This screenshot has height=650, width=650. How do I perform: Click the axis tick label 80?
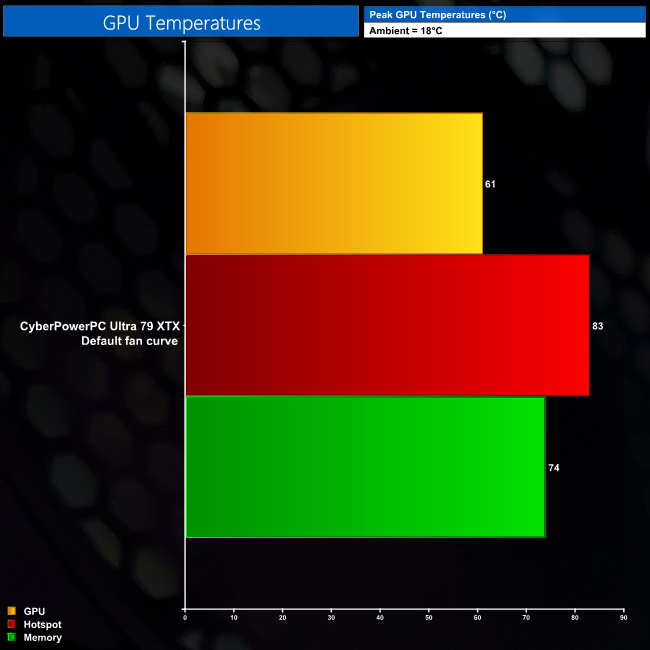click(x=575, y=618)
